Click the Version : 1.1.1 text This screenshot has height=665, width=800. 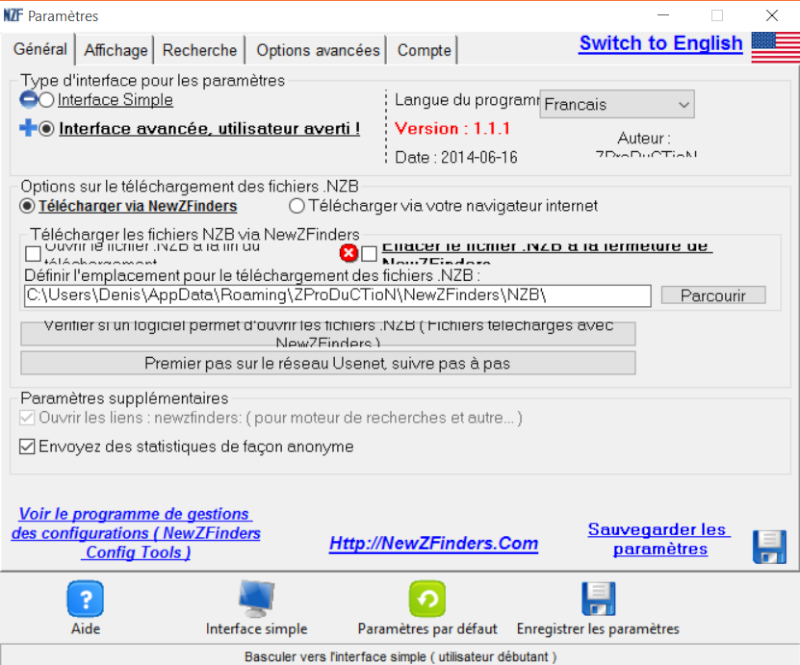pyautogui.click(x=452, y=129)
